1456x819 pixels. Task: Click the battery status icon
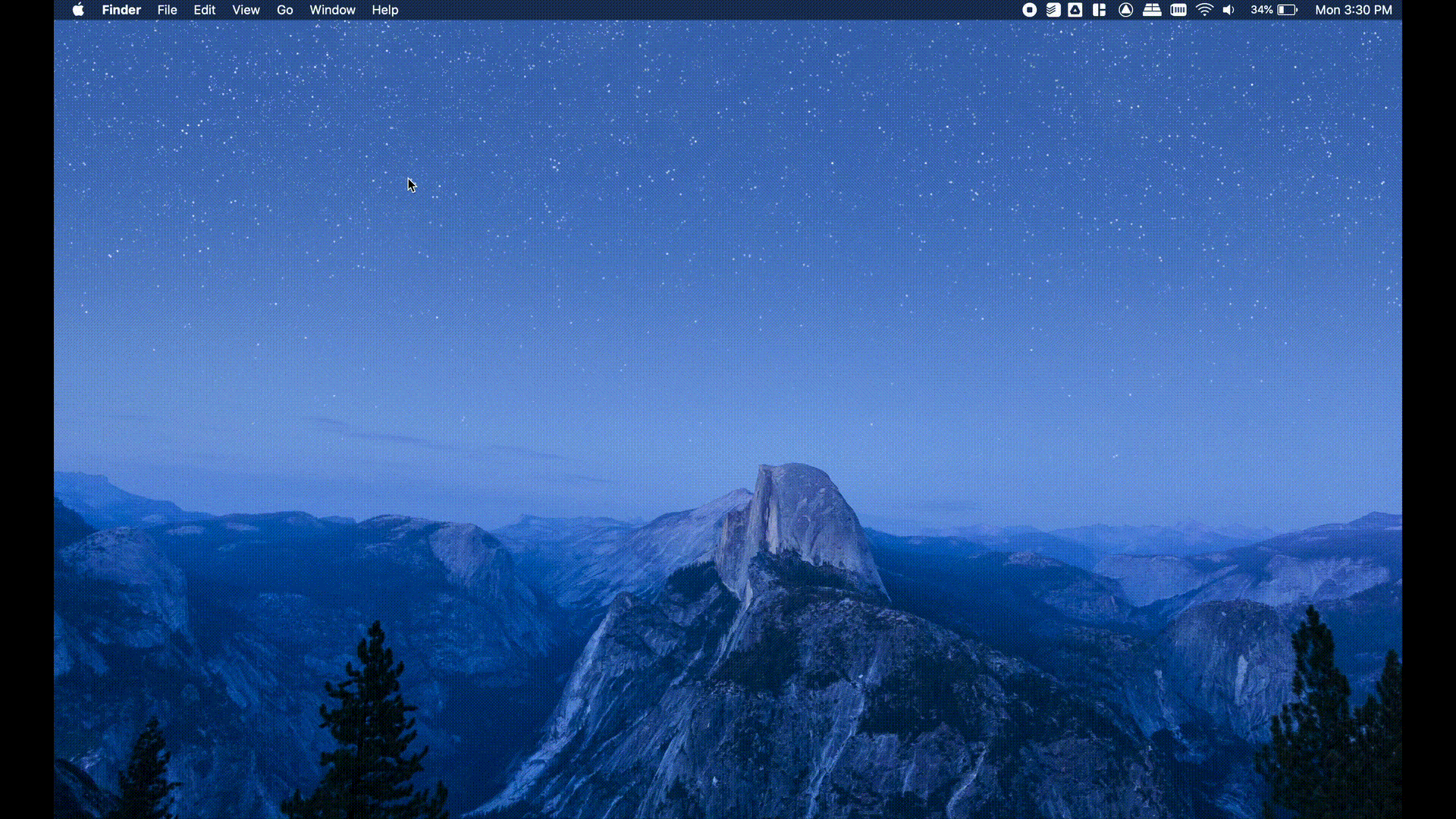click(x=1288, y=10)
